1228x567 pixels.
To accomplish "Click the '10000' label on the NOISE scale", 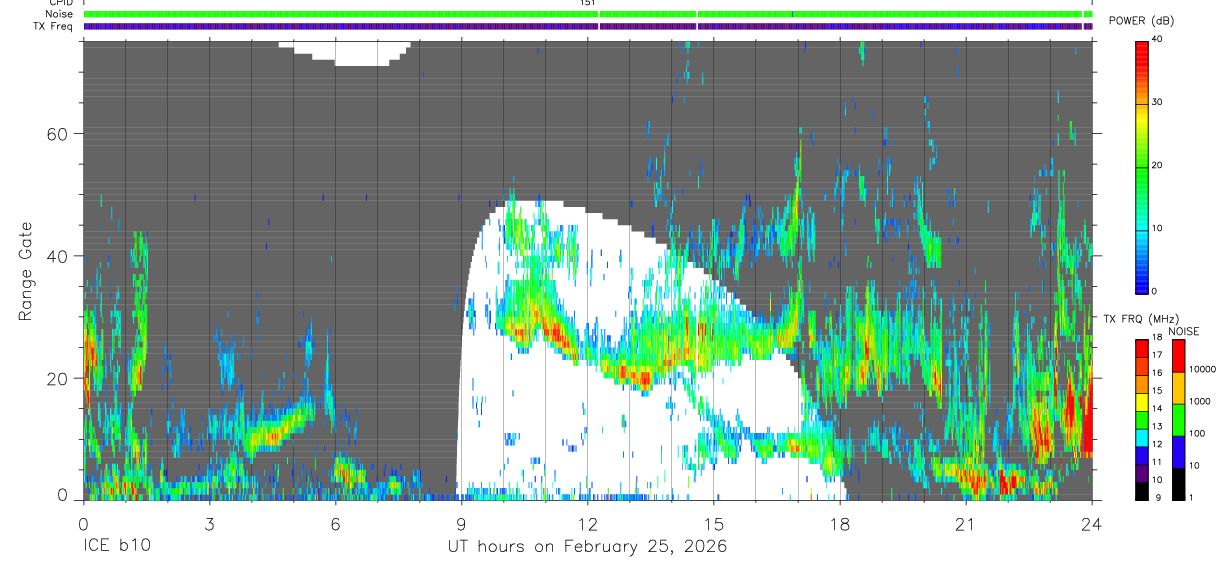I will pyautogui.click(x=1203, y=369).
